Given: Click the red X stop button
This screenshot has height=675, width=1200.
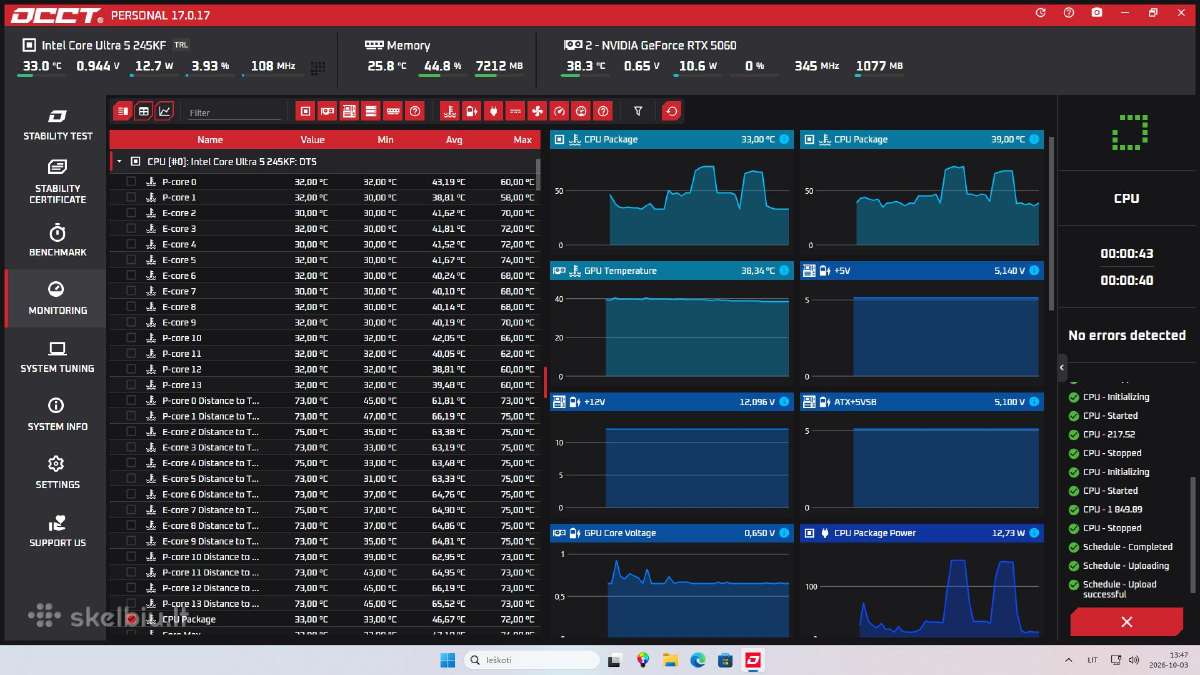Looking at the screenshot, I should click(x=1126, y=622).
